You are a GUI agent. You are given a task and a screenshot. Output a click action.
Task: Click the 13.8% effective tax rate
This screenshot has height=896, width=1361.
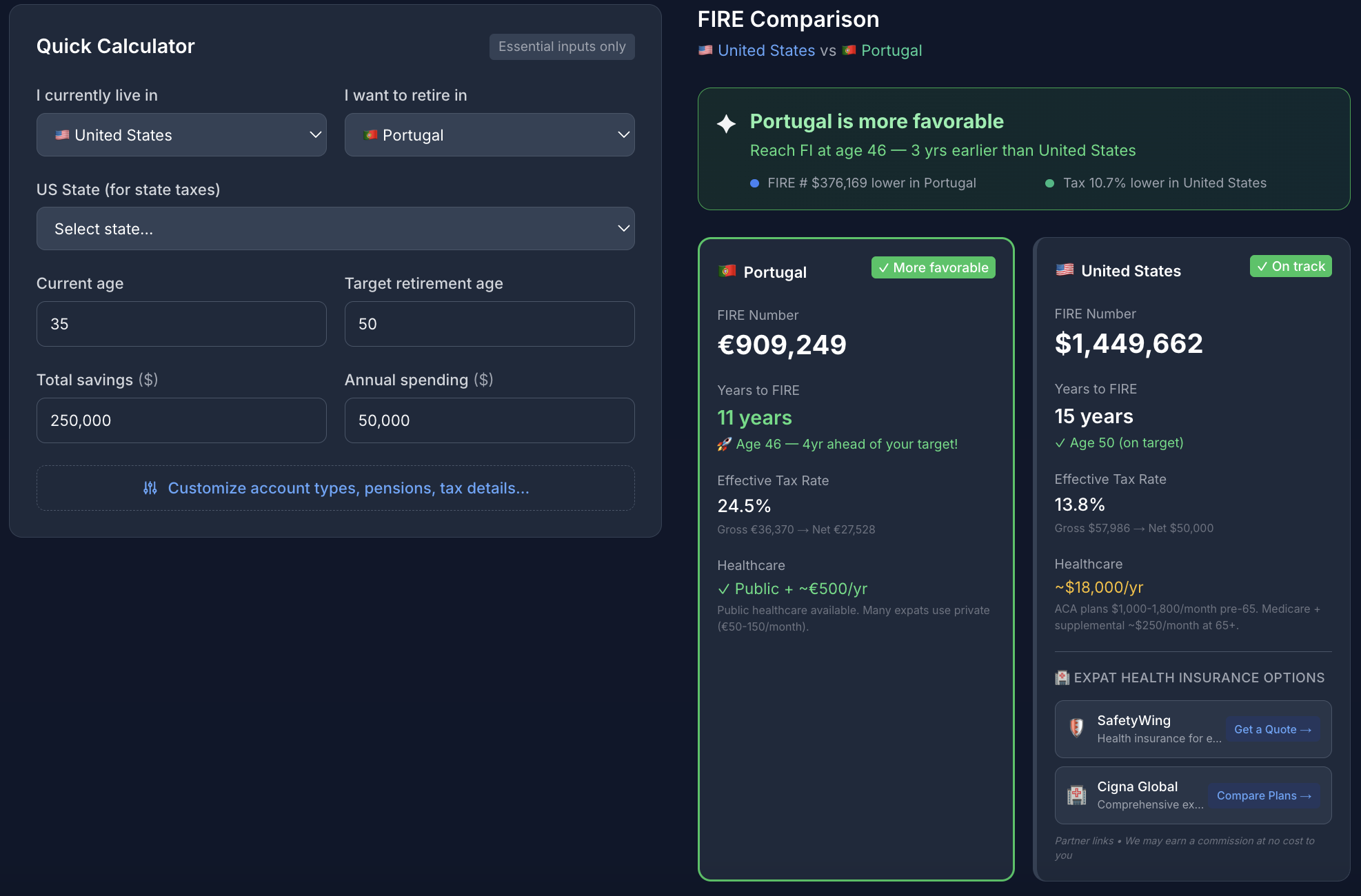pyautogui.click(x=1080, y=505)
